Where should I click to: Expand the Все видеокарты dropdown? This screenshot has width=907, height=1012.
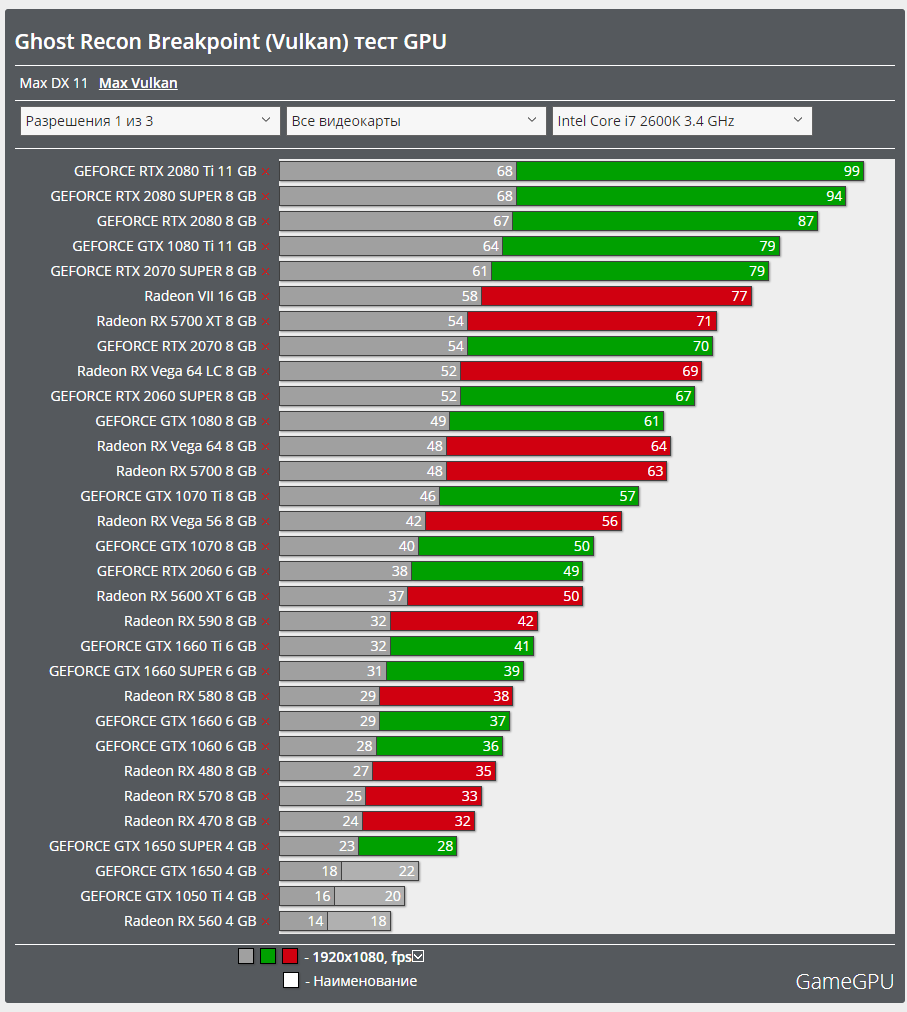416,121
